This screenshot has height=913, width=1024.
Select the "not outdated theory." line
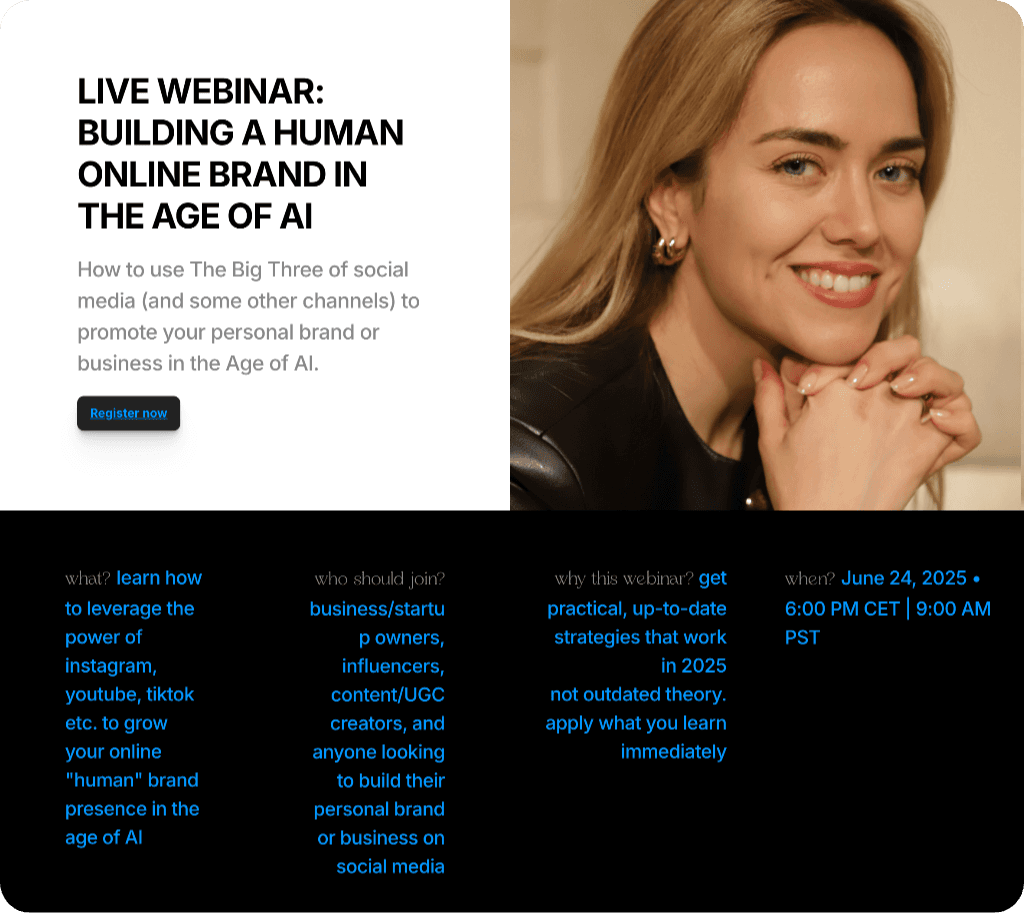click(x=638, y=694)
